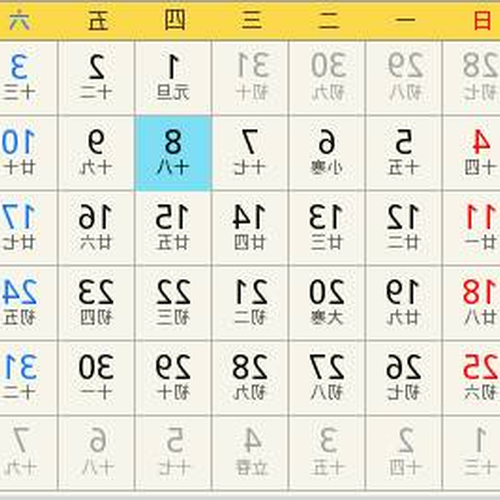Jump to grayed-out date 7 of next month

click(28, 453)
